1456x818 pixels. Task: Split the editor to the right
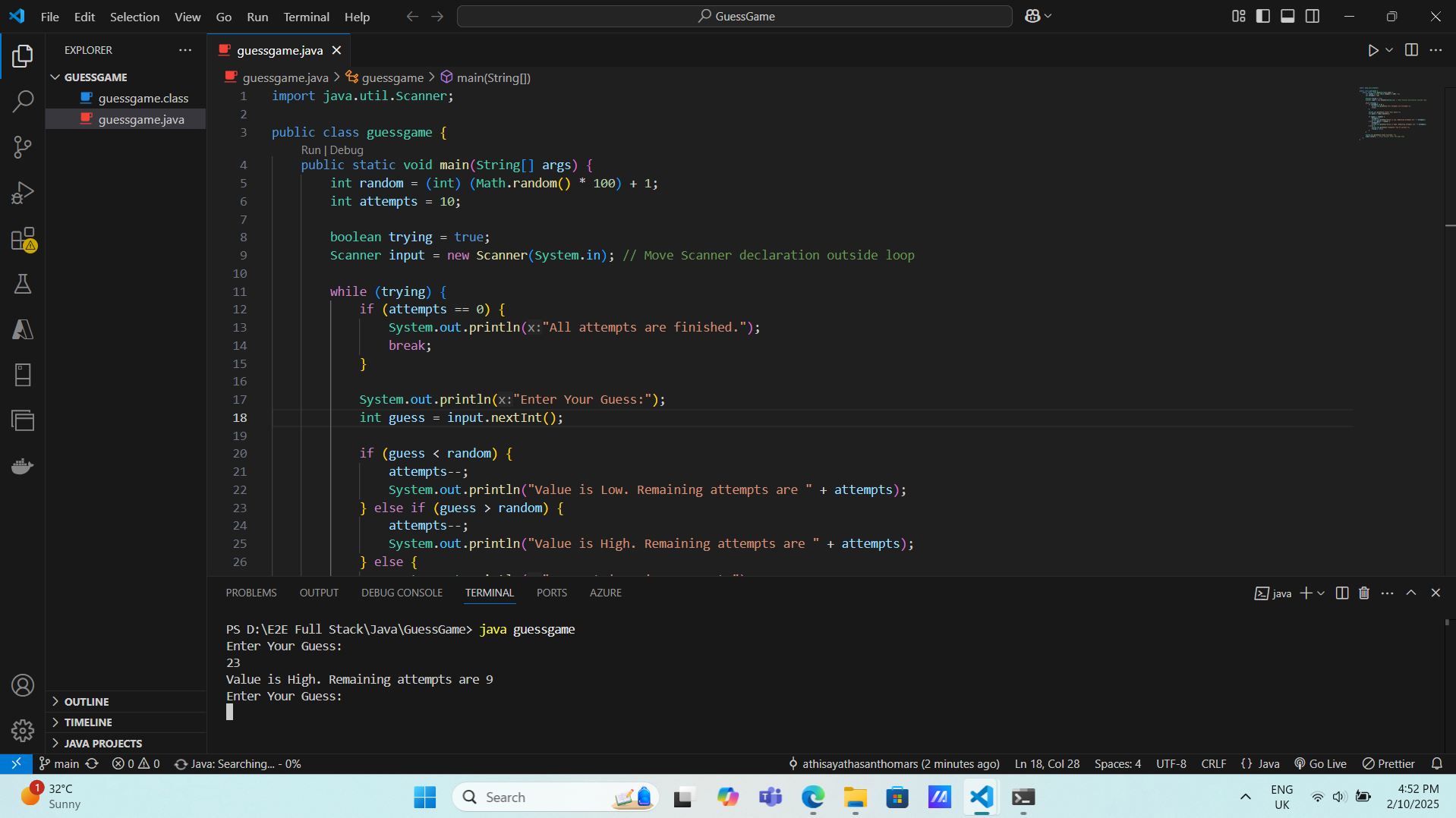click(1411, 50)
